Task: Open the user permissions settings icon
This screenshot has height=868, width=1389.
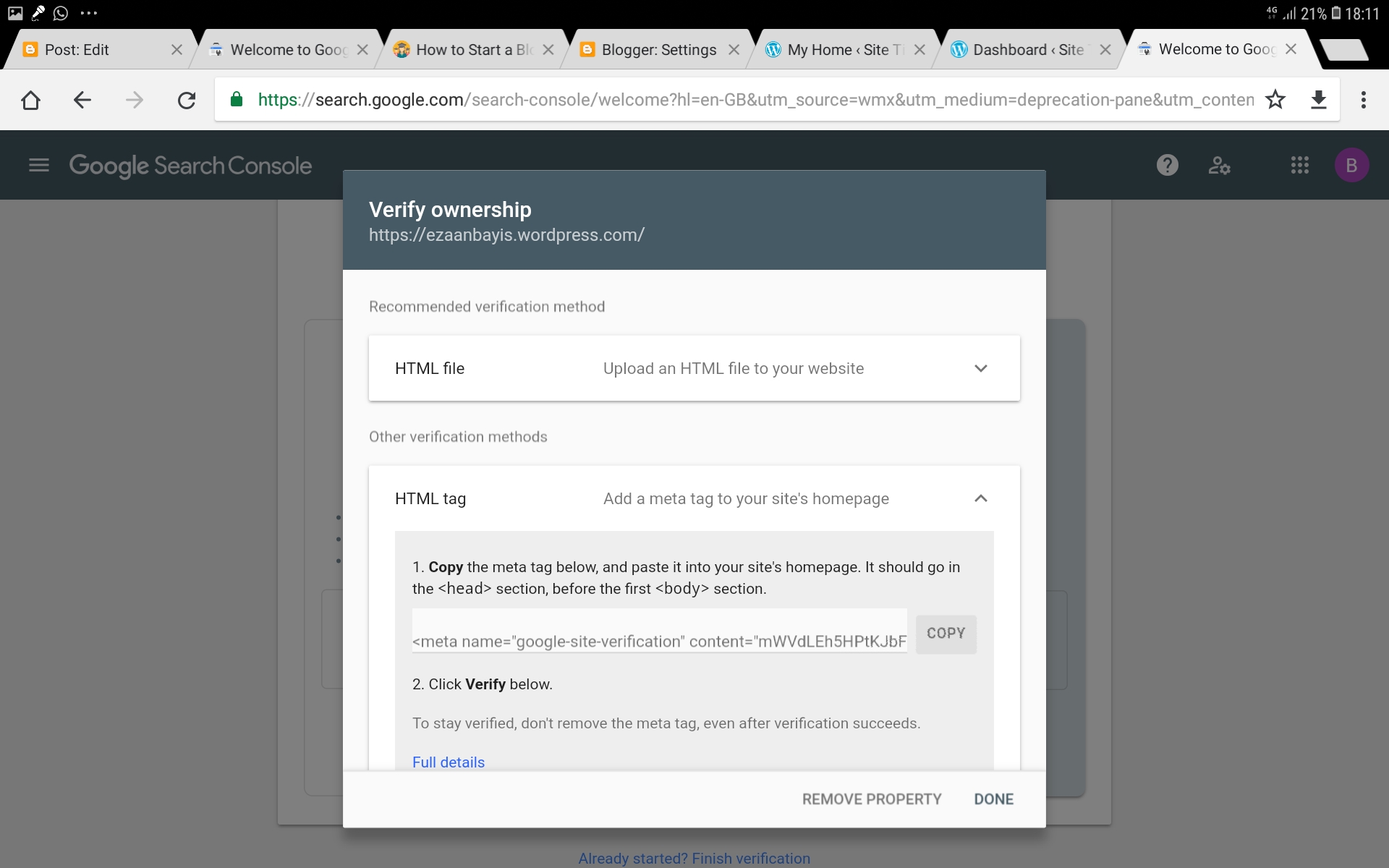Action: (1219, 165)
